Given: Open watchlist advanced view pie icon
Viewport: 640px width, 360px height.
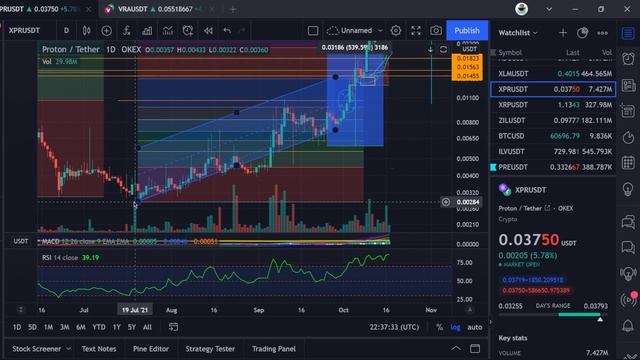Looking at the screenshot, I should pyautogui.click(x=582, y=33).
